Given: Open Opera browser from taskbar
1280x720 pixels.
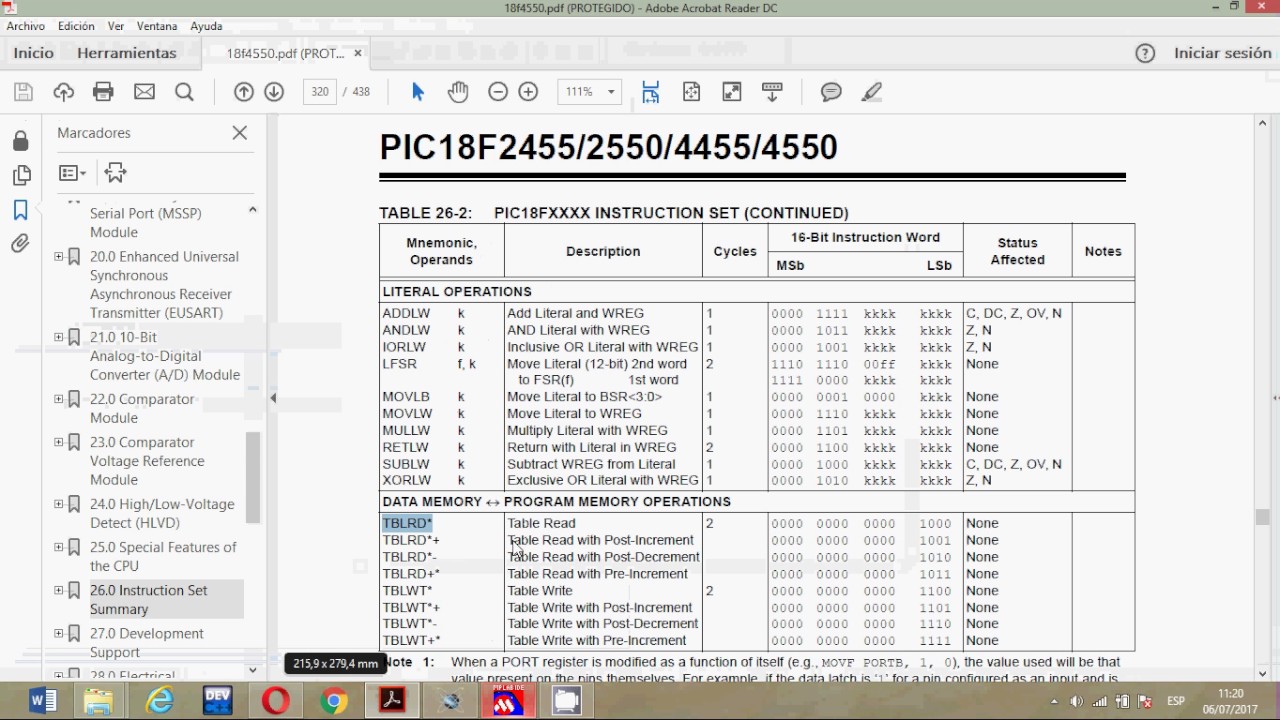Looking at the screenshot, I should pyautogui.click(x=276, y=701).
